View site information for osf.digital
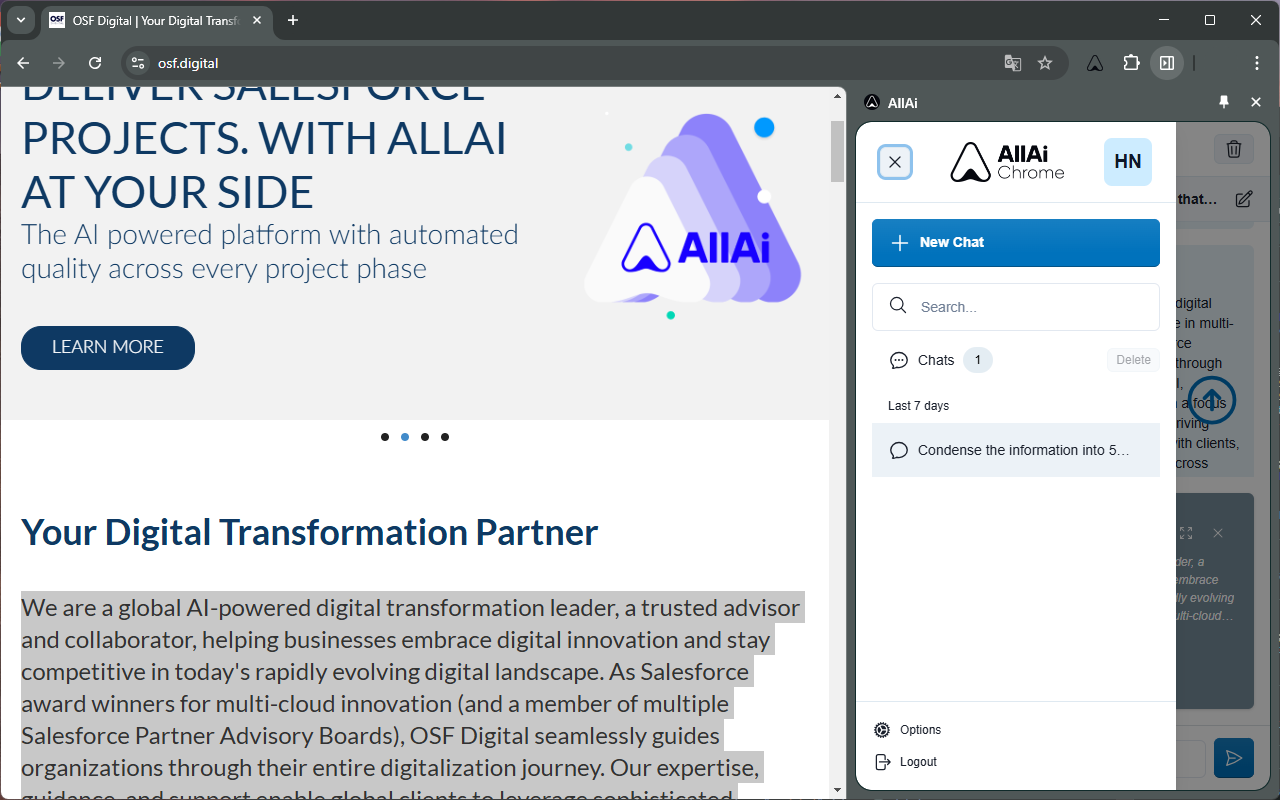Image resolution: width=1280 pixels, height=800 pixels. click(139, 63)
